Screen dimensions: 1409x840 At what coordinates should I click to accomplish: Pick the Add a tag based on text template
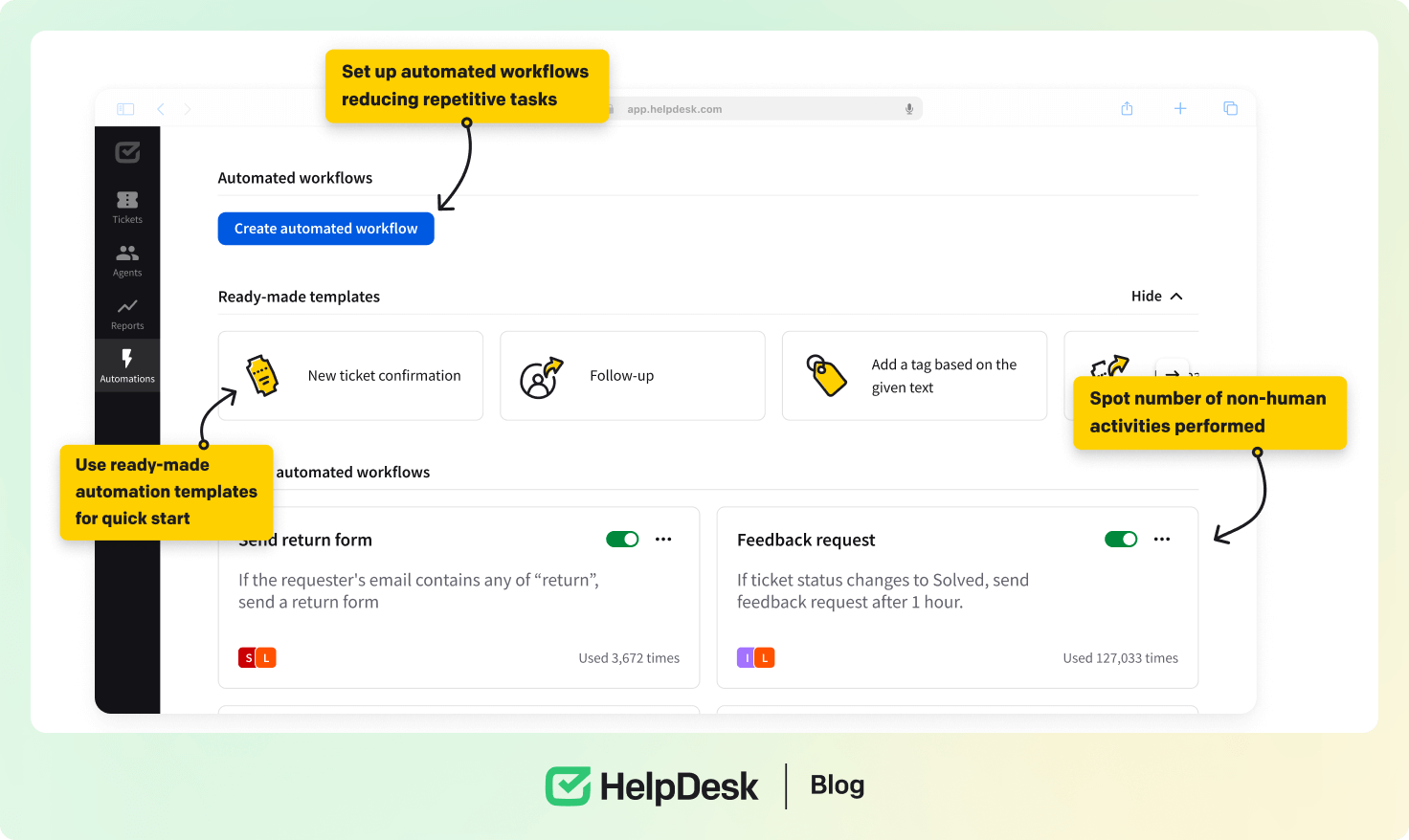point(914,376)
